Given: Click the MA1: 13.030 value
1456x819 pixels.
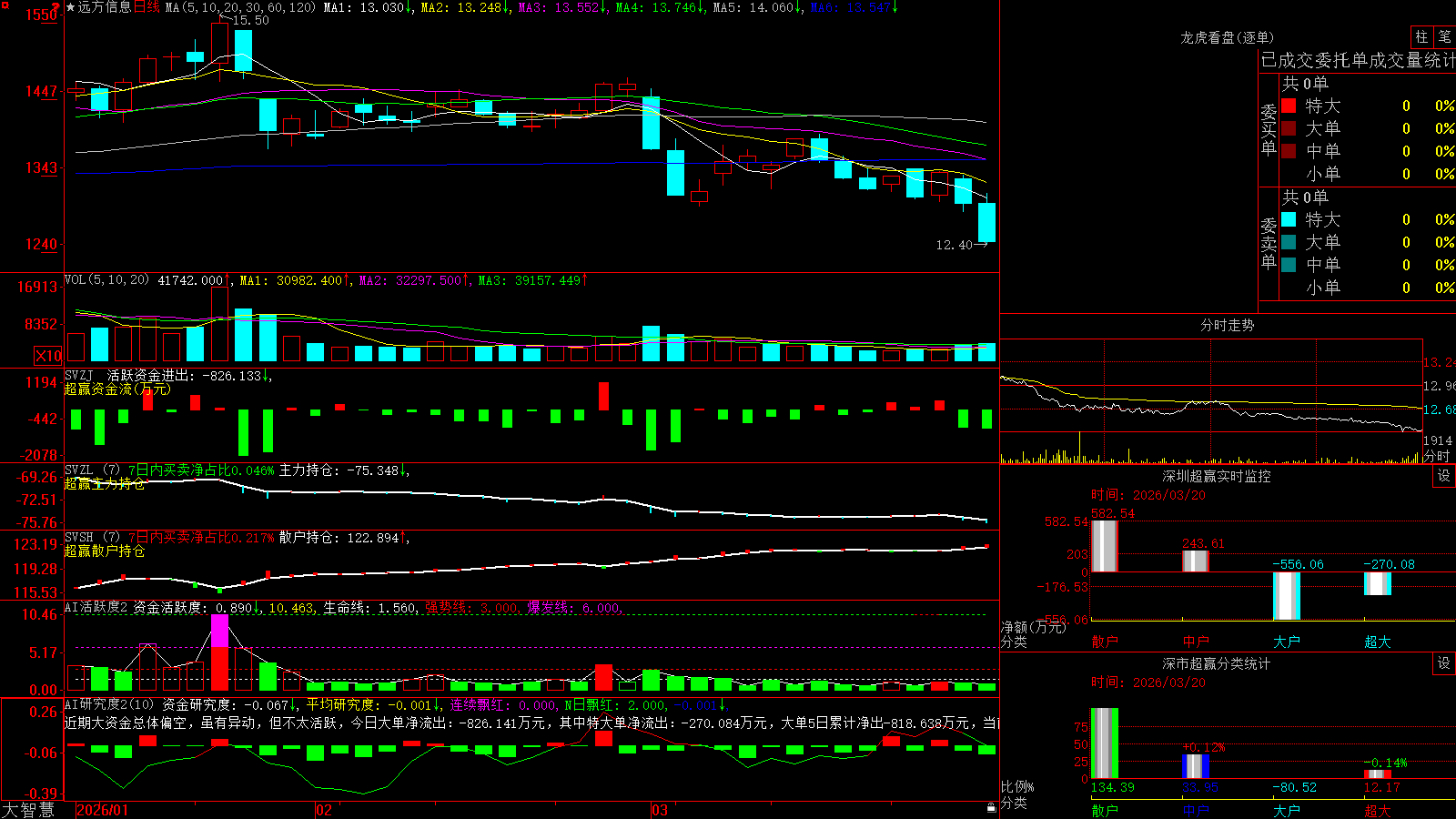Looking at the screenshot, I should [x=367, y=7].
